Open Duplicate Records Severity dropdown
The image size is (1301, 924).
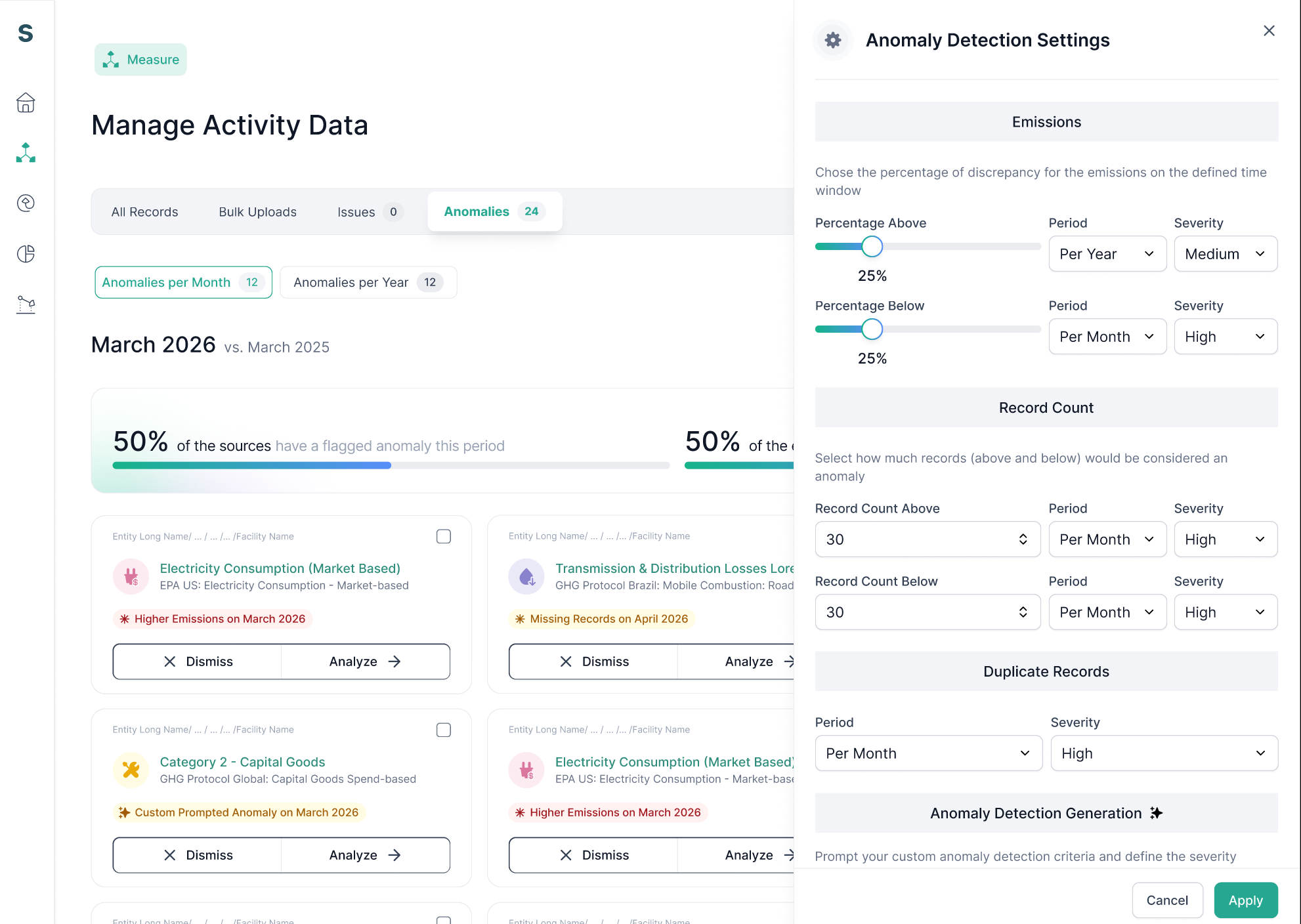[x=1164, y=753]
